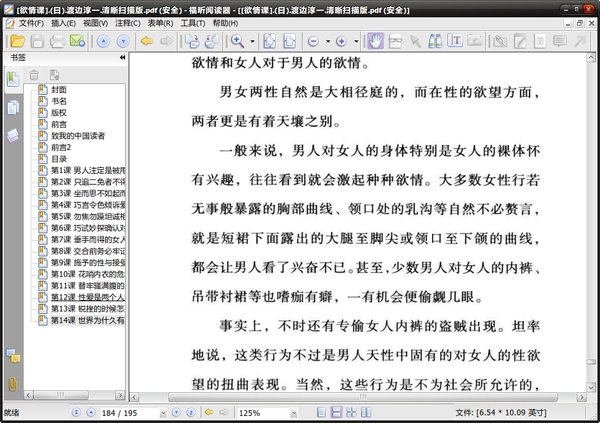
Task: Click the Layers panel icon in sidebar
Action: pyautogui.click(x=13, y=134)
